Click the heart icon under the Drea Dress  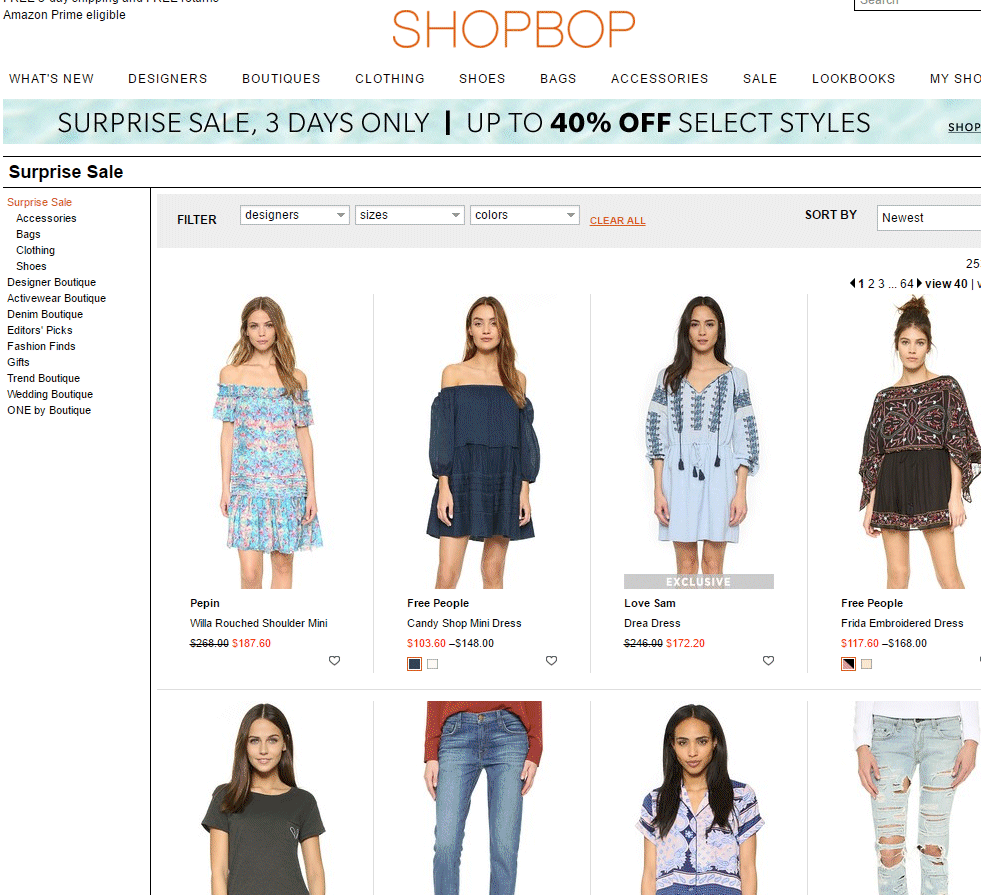point(768,661)
